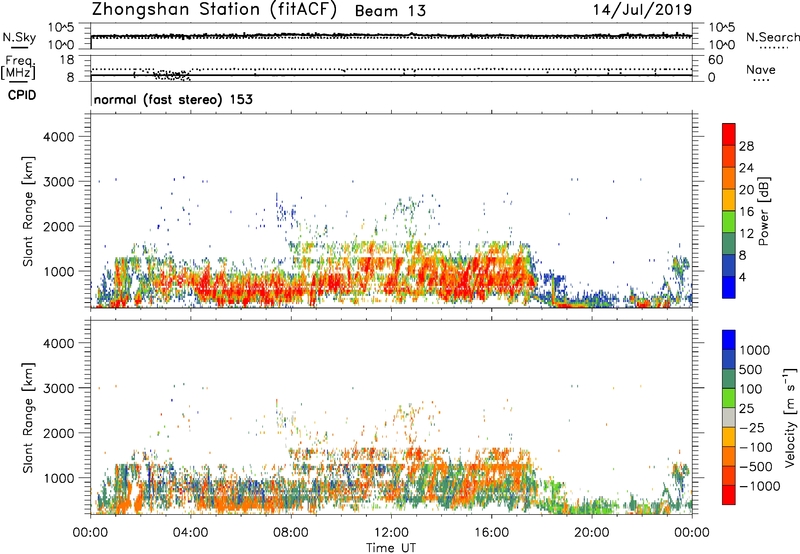Click the 'CPID' row label

22,95
